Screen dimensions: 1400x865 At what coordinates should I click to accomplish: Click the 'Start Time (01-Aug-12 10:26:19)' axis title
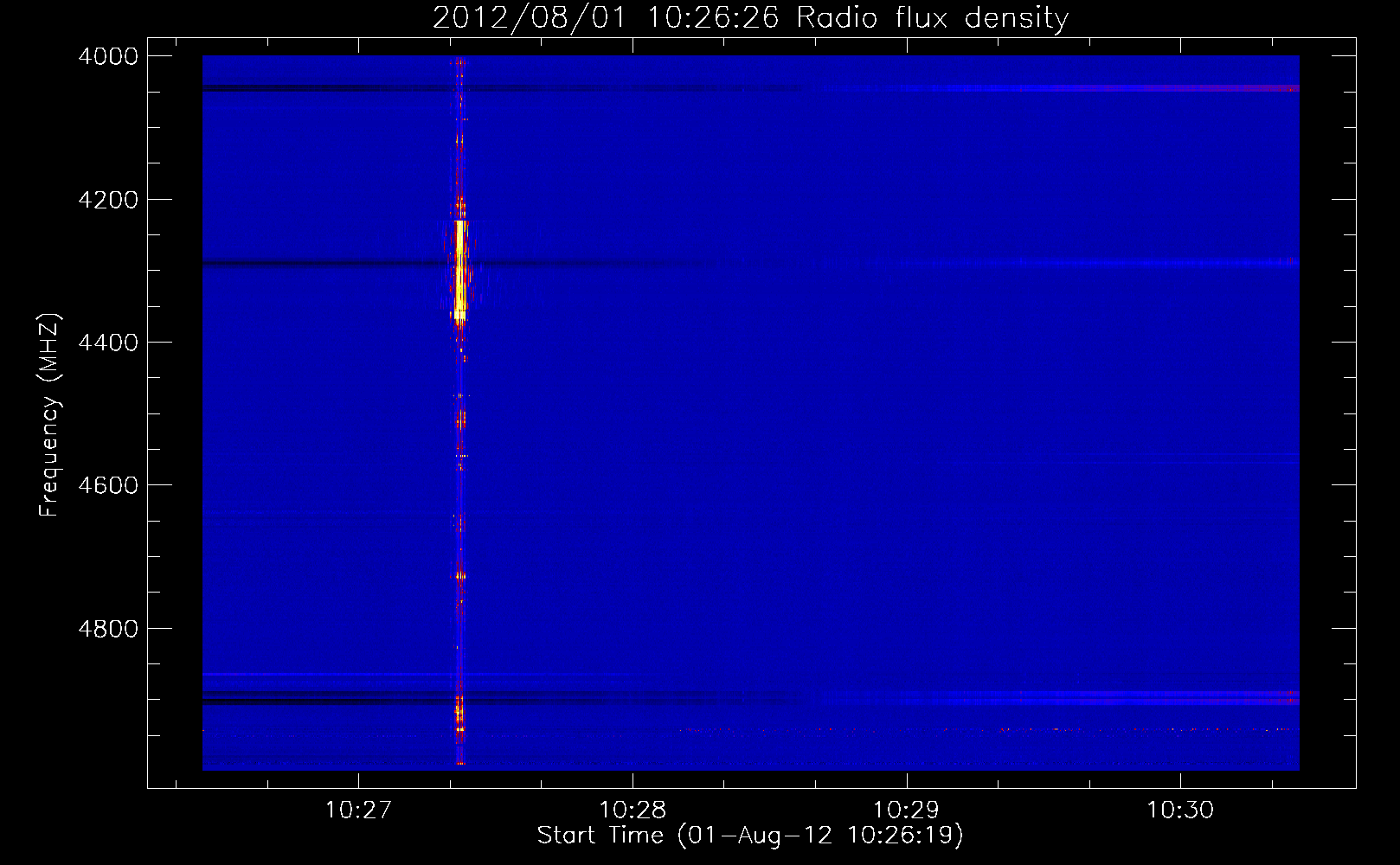click(750, 836)
